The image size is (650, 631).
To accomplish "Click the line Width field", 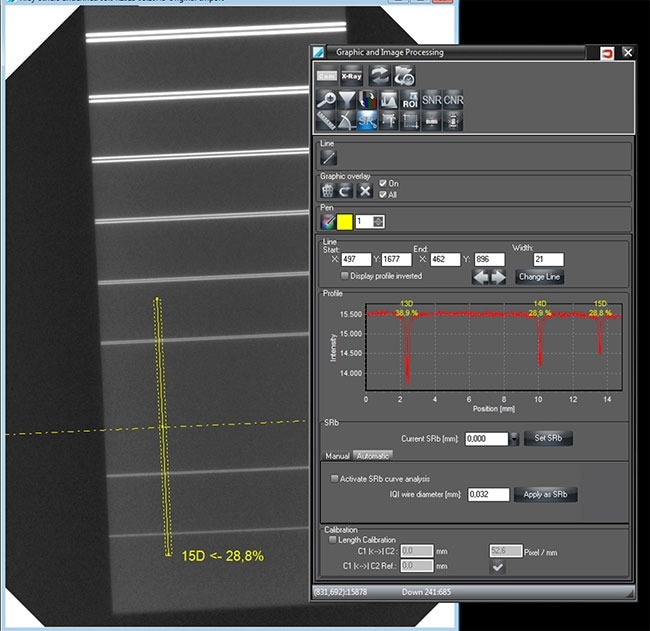I will click(x=548, y=260).
